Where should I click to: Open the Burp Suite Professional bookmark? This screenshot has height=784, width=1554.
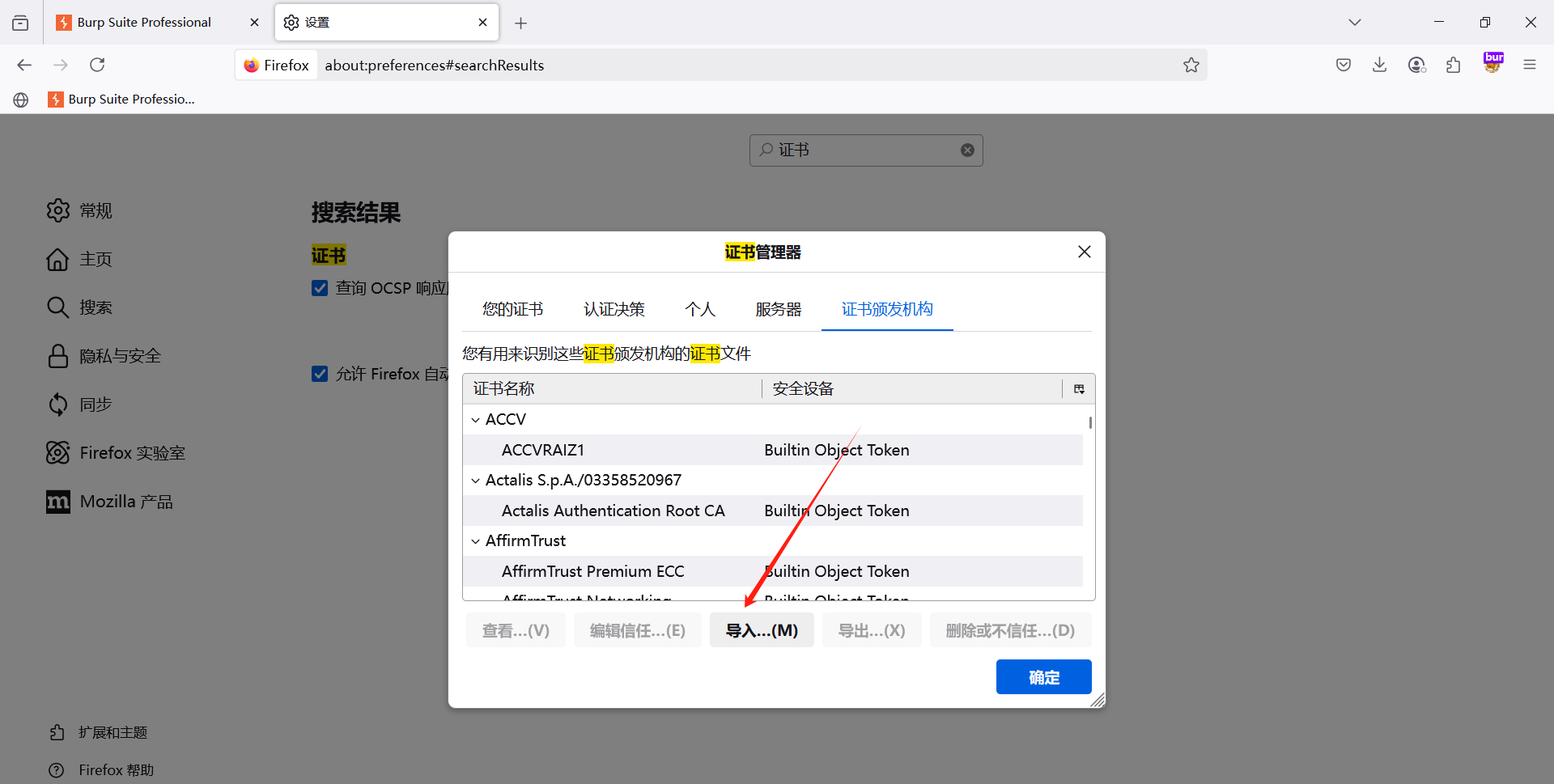[x=121, y=99]
